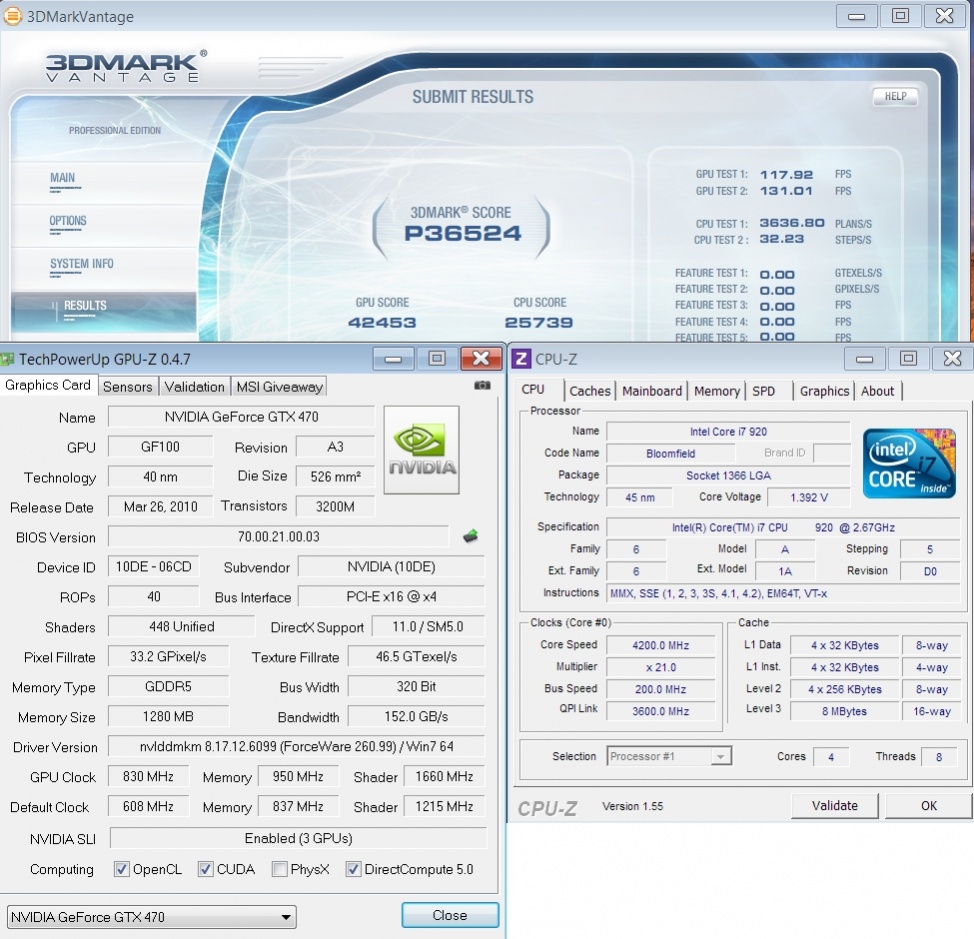Click the CPU score 25739
This screenshot has width=974, height=939.
[539, 322]
